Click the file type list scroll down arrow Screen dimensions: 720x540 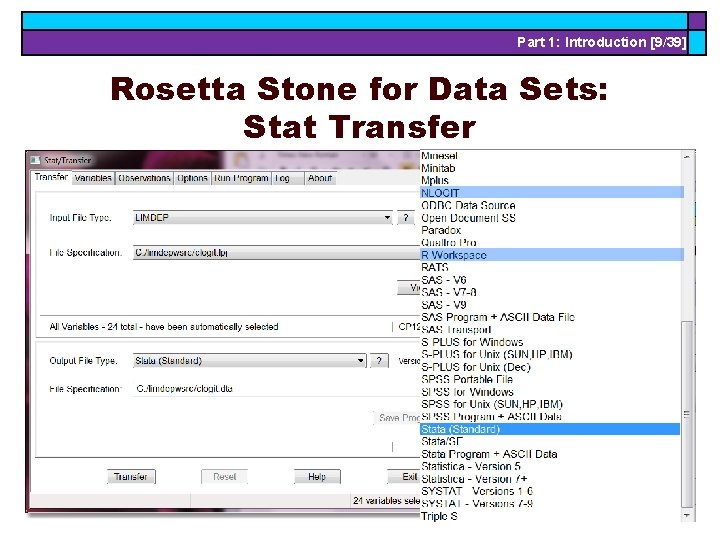tap(687, 516)
